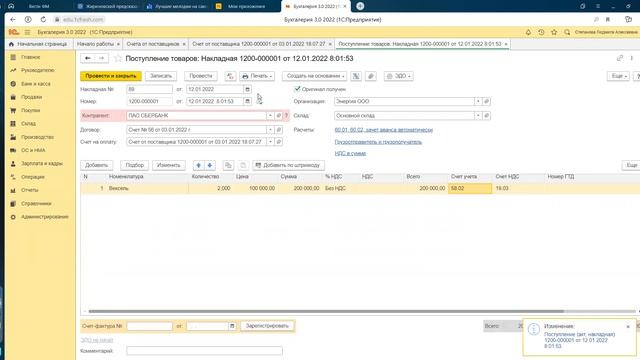Open the Организация Энергия ООО card icon
This screenshot has width=640, height=360.
click(x=486, y=101)
